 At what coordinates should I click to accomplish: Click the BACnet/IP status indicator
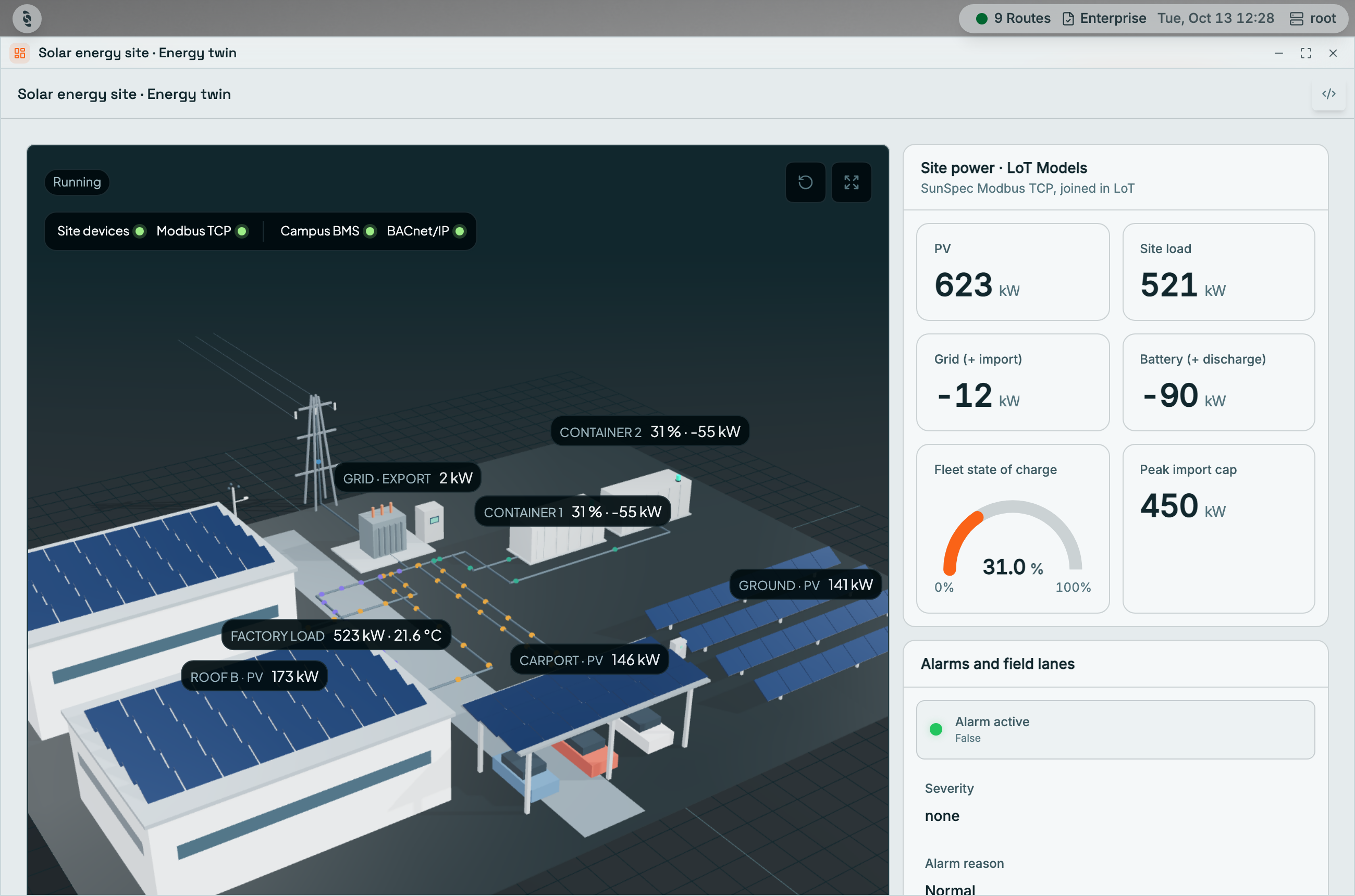pyautogui.click(x=460, y=231)
